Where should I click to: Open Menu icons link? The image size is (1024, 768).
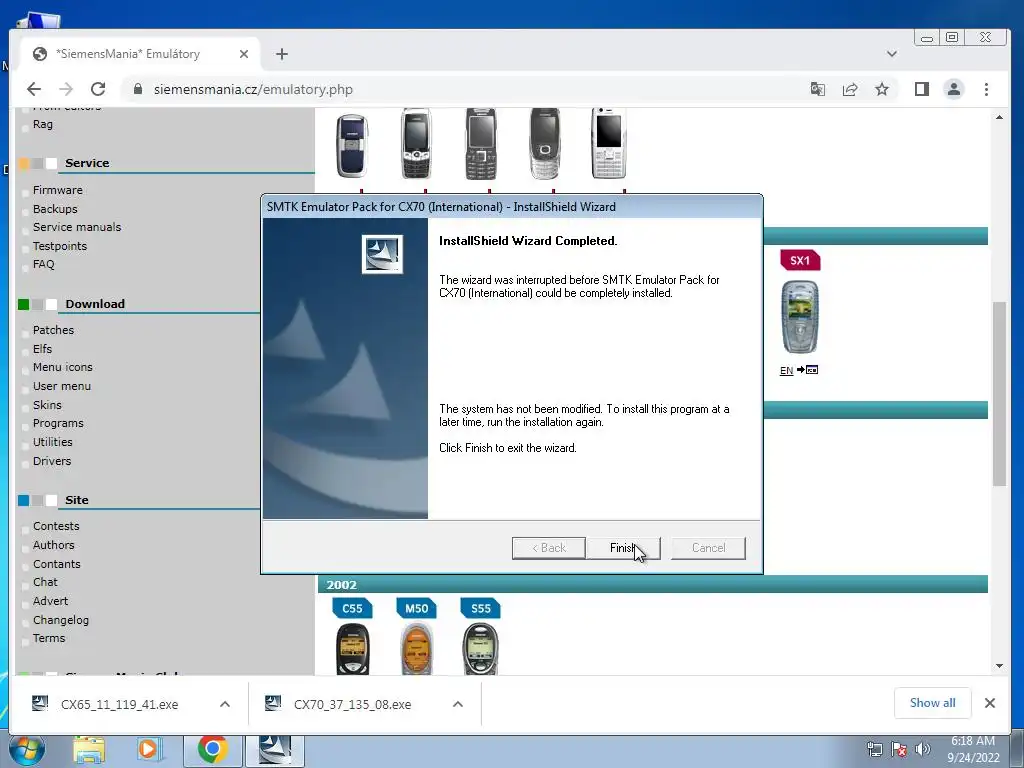tap(63, 367)
